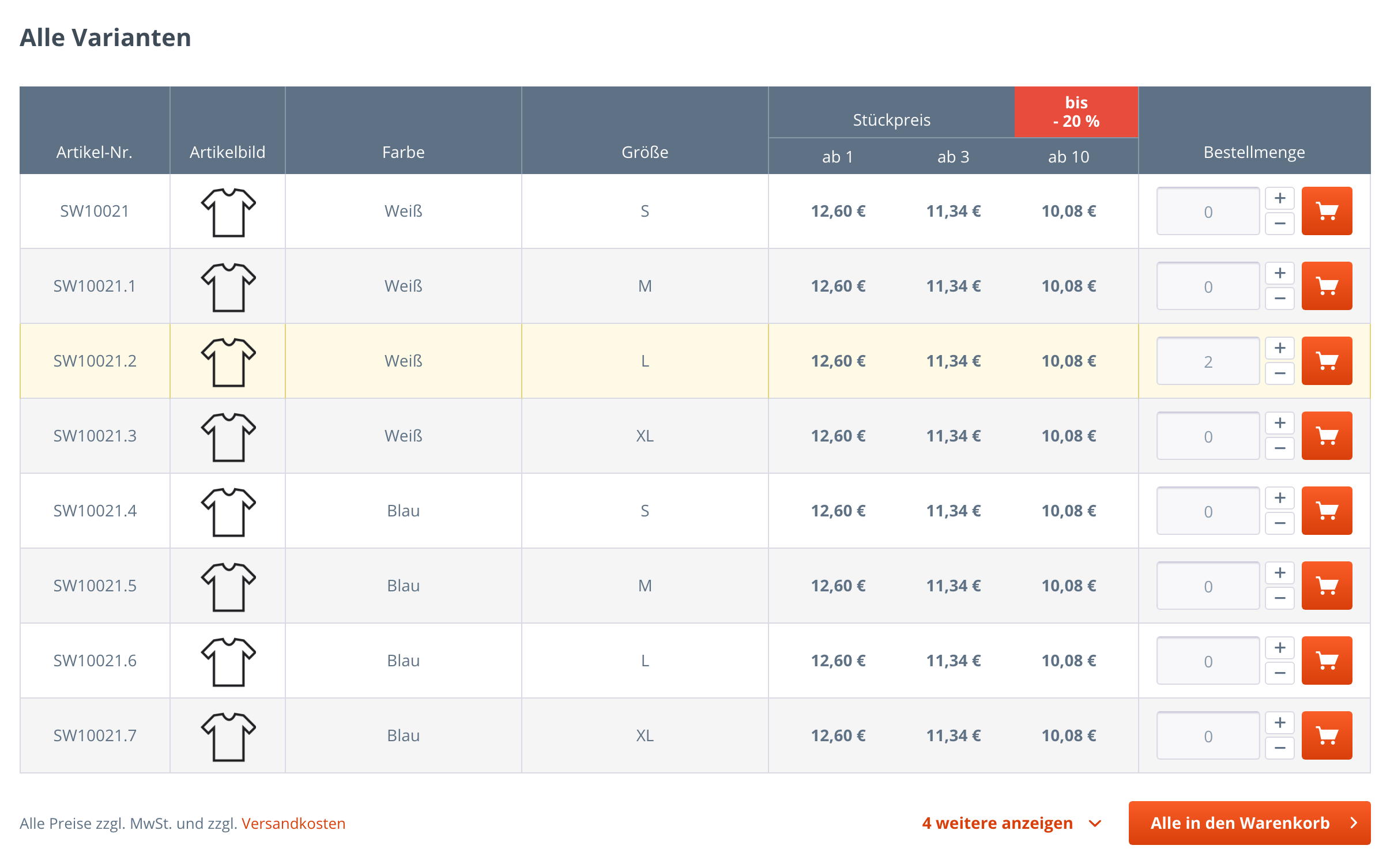Add SW10021 to cart via cart icon
This screenshot has height=868, width=1394.
pos(1327,211)
